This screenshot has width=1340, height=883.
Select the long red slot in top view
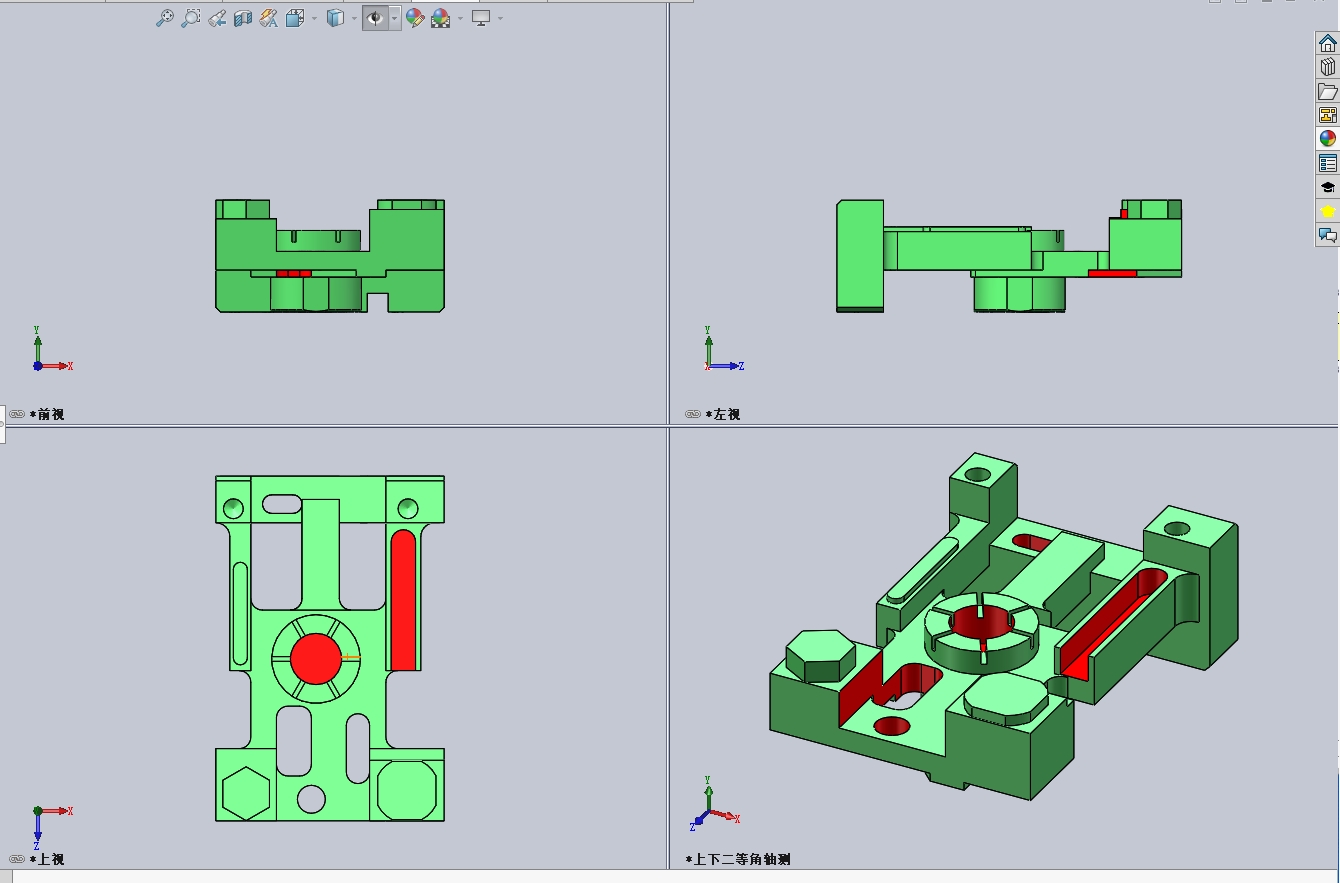[x=403, y=600]
